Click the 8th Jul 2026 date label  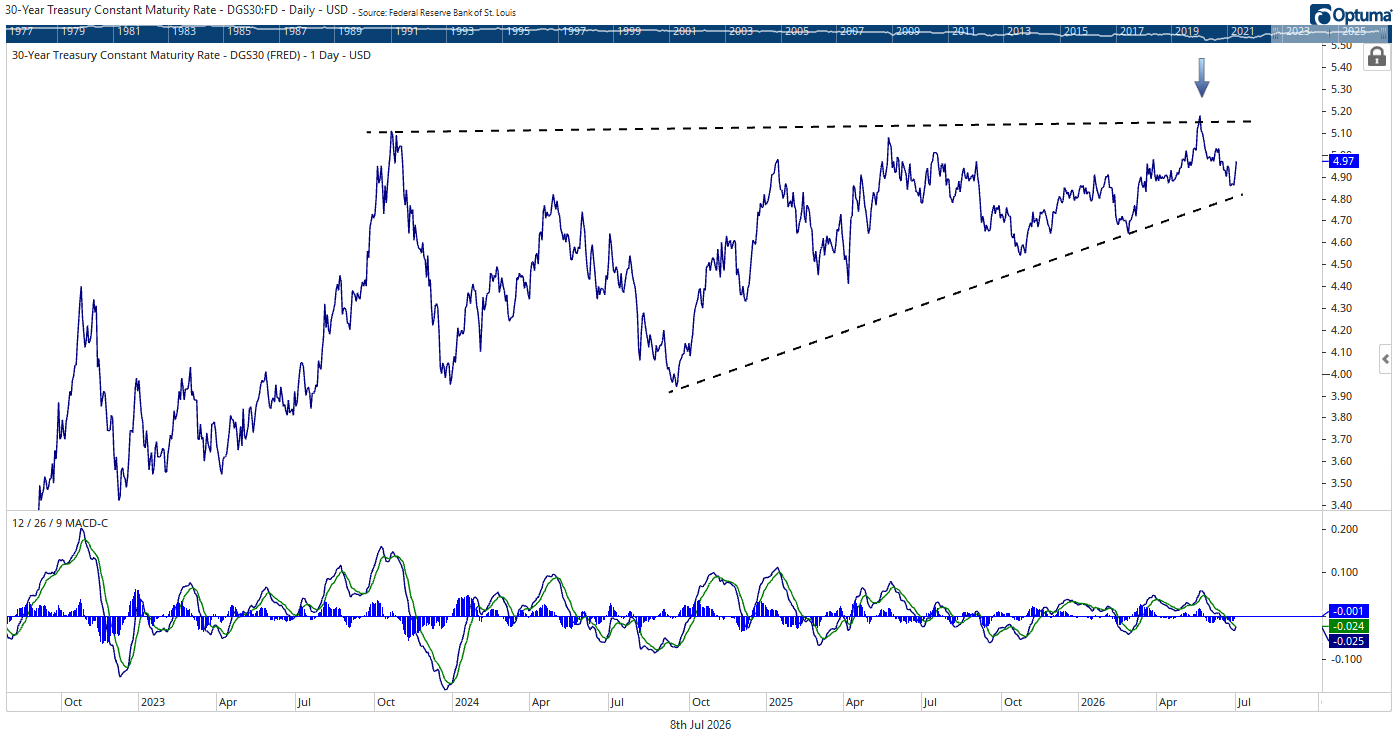click(x=700, y=725)
